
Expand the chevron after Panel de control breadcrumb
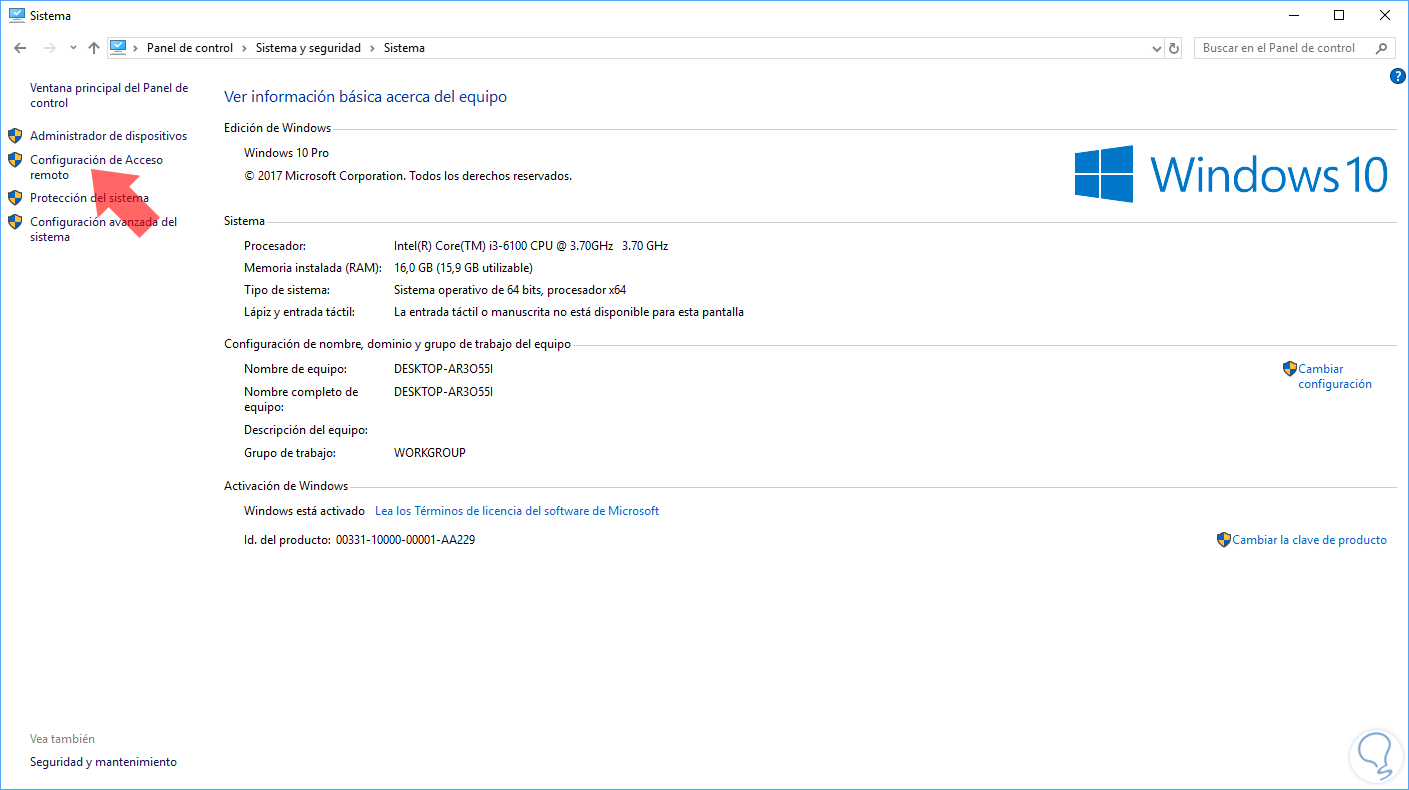[x=244, y=48]
